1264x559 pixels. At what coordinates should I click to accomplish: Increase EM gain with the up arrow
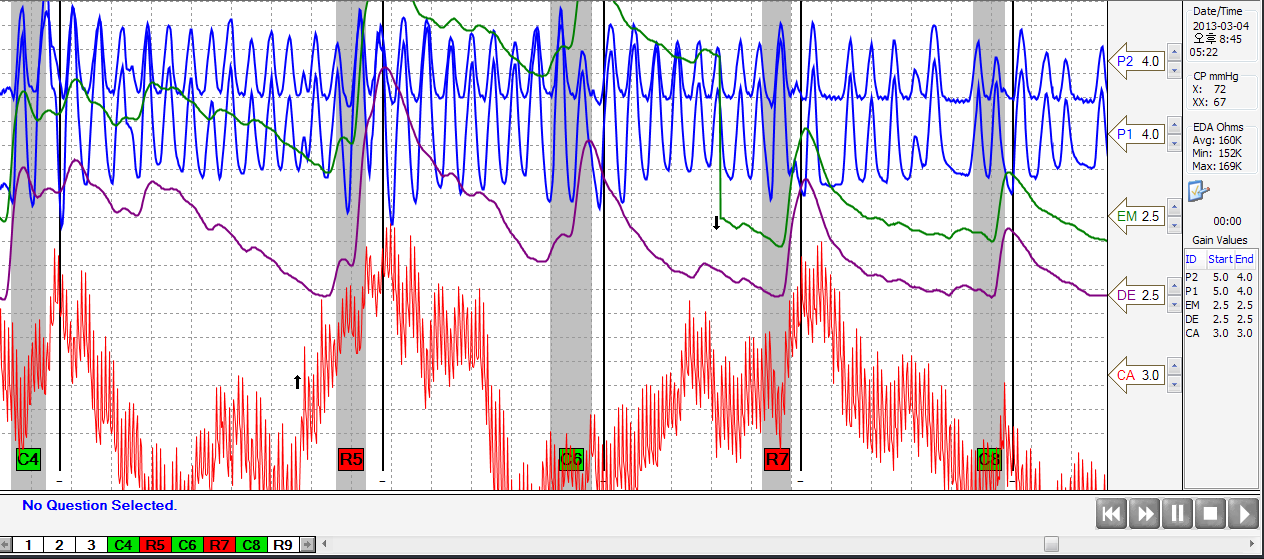tap(1174, 208)
